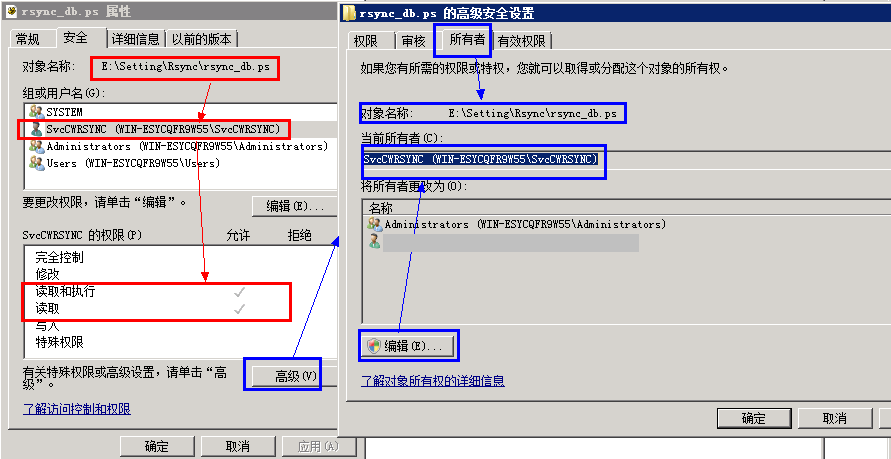
Task: Click the advanced security folder title icon
Action: click(351, 12)
